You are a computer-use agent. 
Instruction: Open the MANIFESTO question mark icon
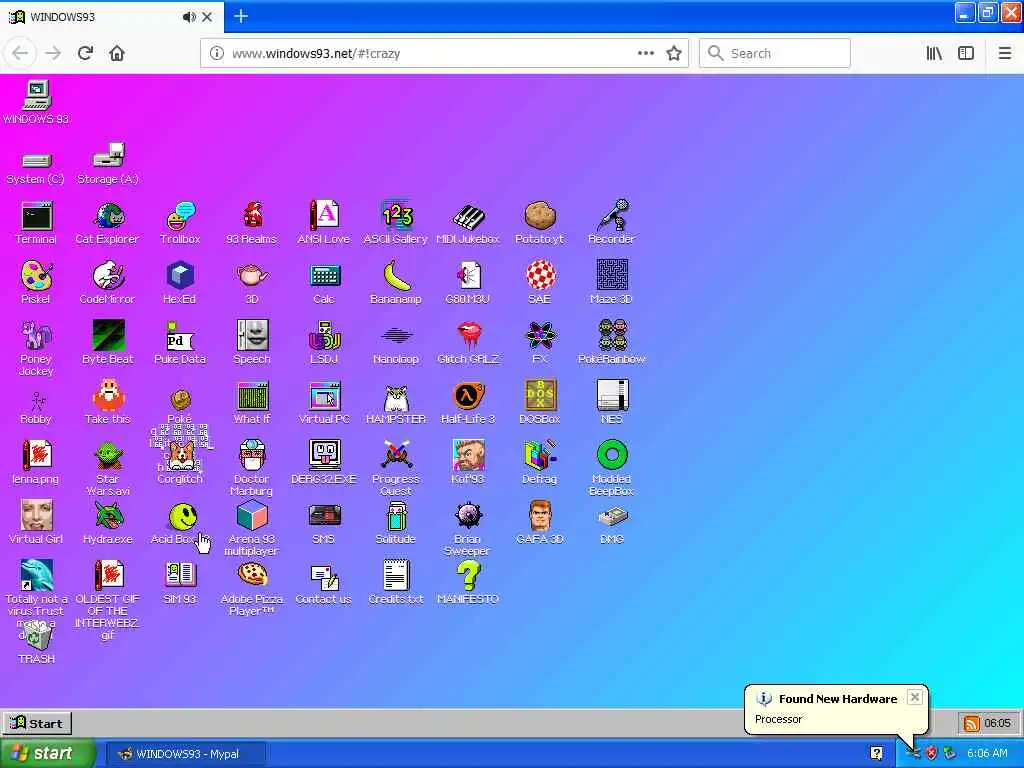[468, 576]
